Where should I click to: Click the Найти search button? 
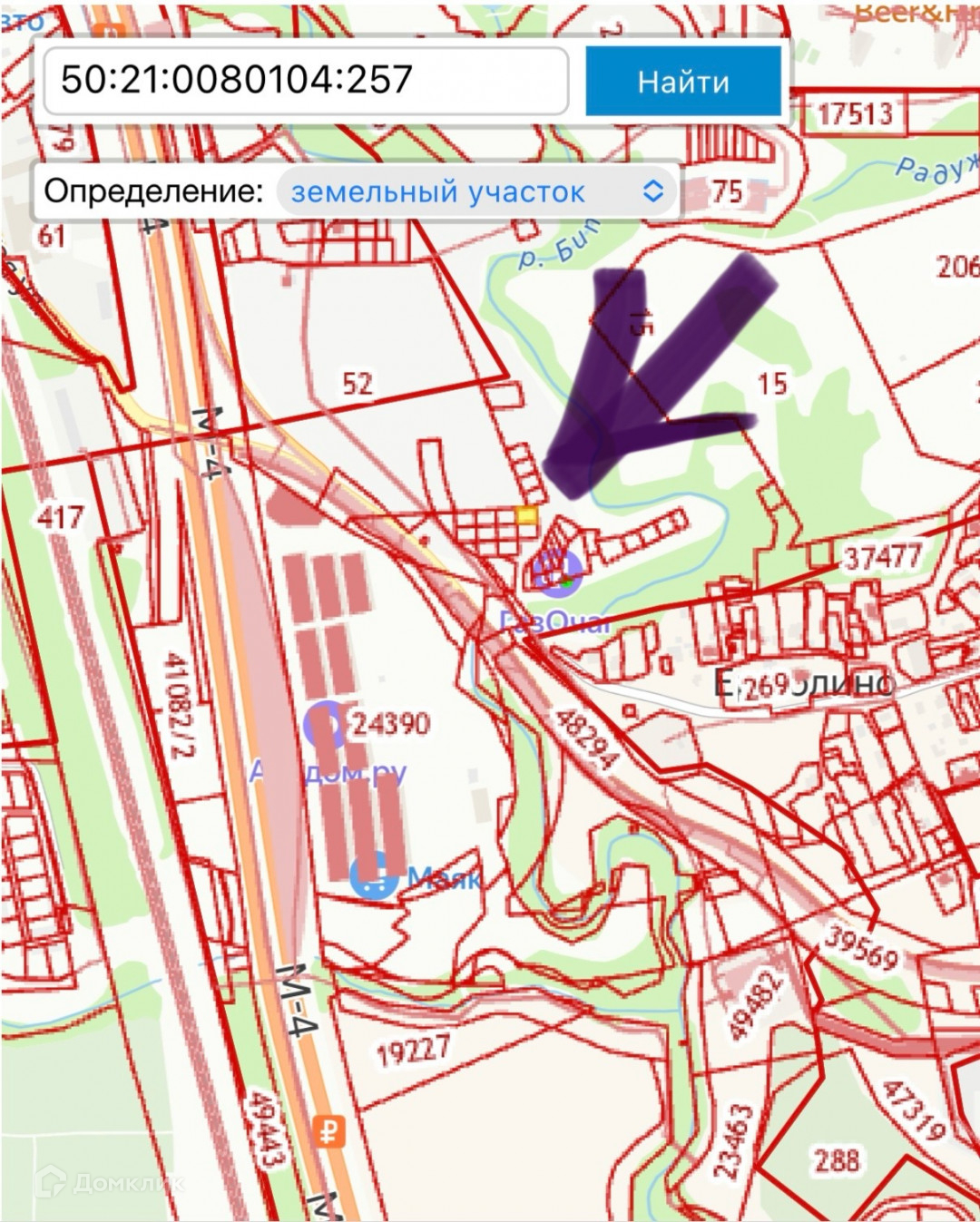tap(683, 81)
